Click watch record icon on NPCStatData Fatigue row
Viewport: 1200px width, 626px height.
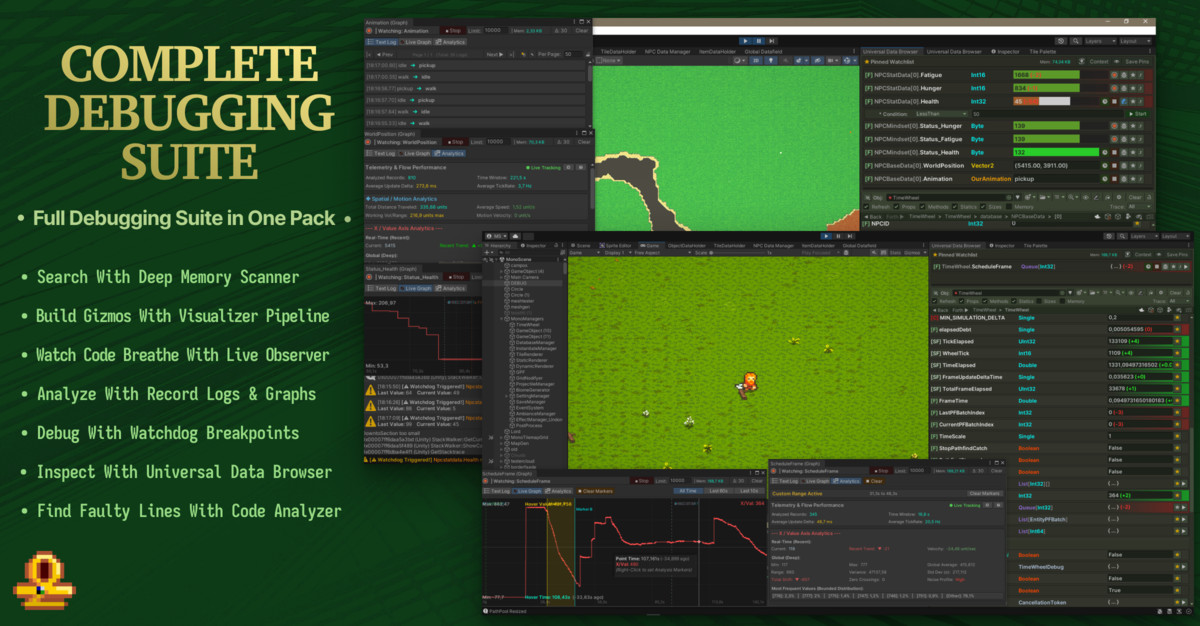(x=1114, y=75)
